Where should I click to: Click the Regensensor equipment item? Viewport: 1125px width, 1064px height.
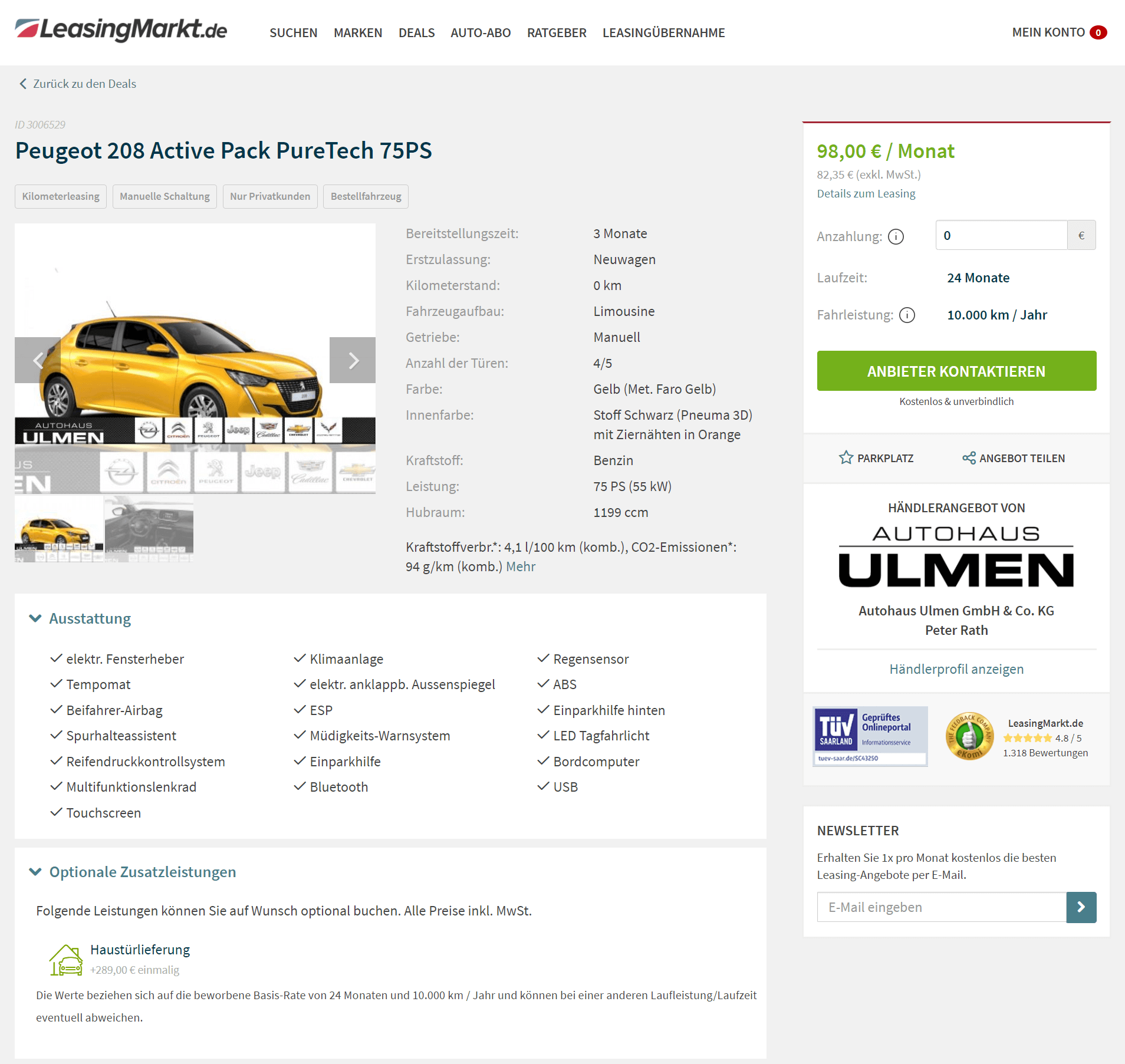(591, 659)
